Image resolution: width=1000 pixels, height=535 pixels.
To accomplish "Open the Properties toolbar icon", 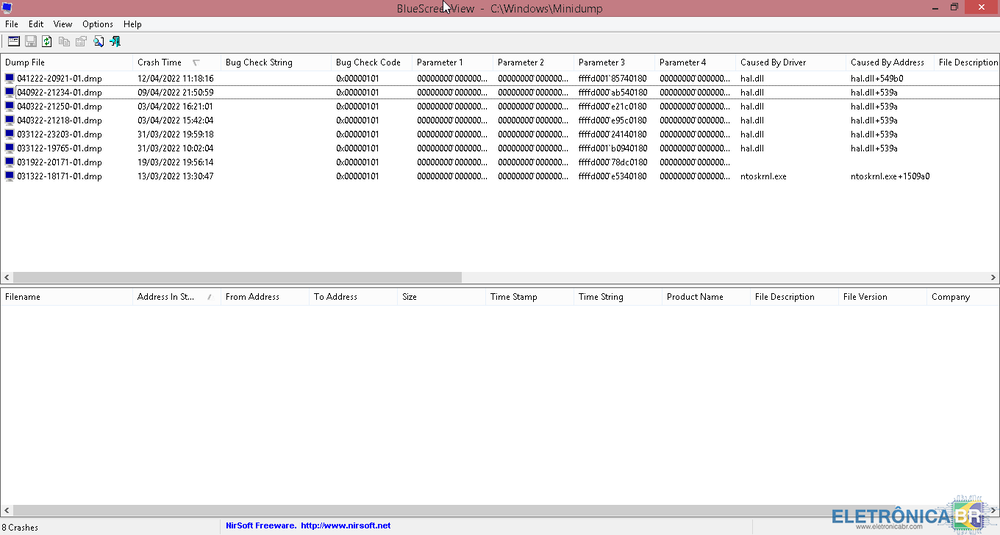I will (x=81, y=42).
